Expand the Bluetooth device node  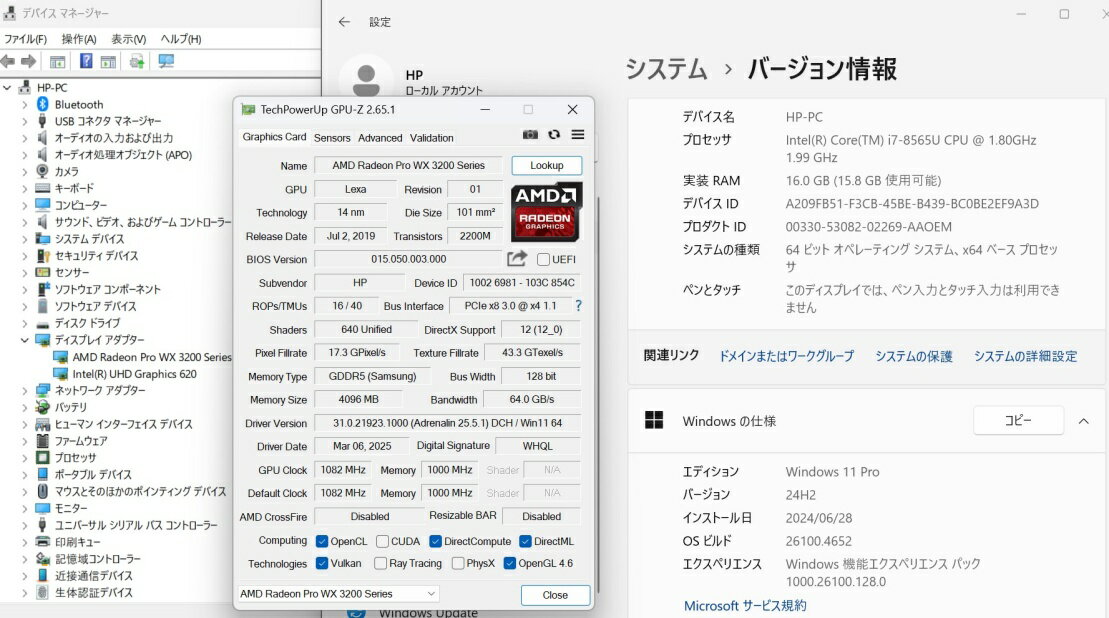point(25,104)
